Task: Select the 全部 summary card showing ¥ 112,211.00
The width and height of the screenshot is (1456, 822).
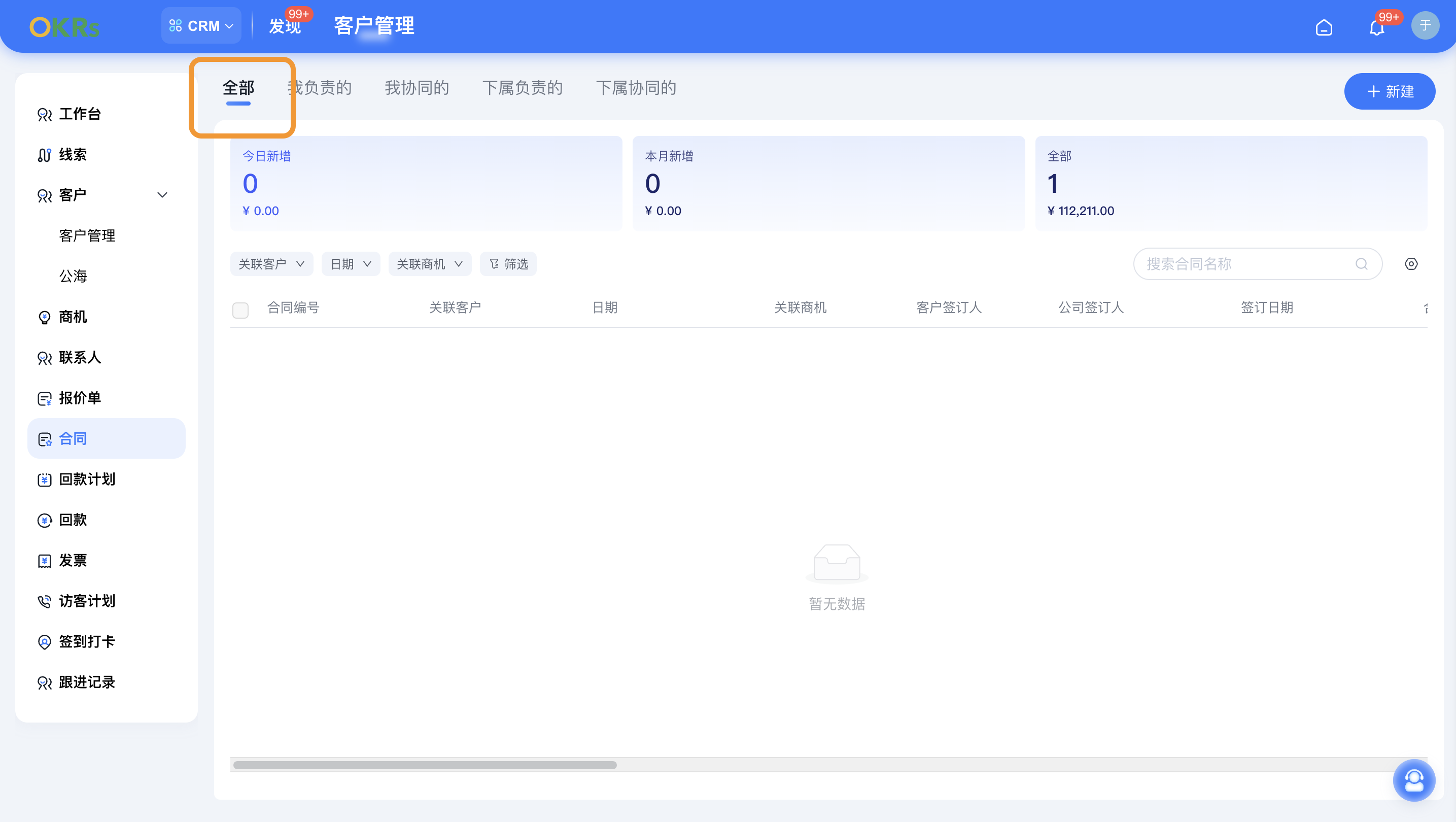Action: [1231, 183]
